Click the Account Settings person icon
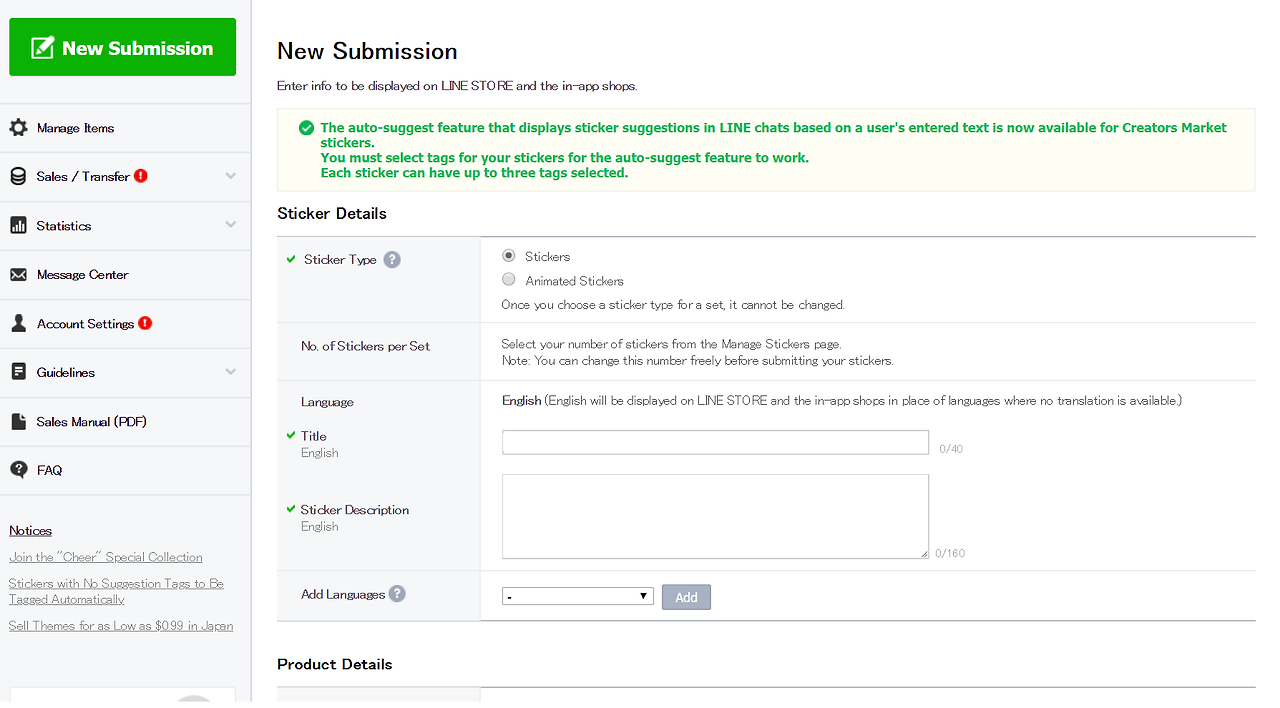Viewport: 1280px width, 708px height. (x=18, y=324)
